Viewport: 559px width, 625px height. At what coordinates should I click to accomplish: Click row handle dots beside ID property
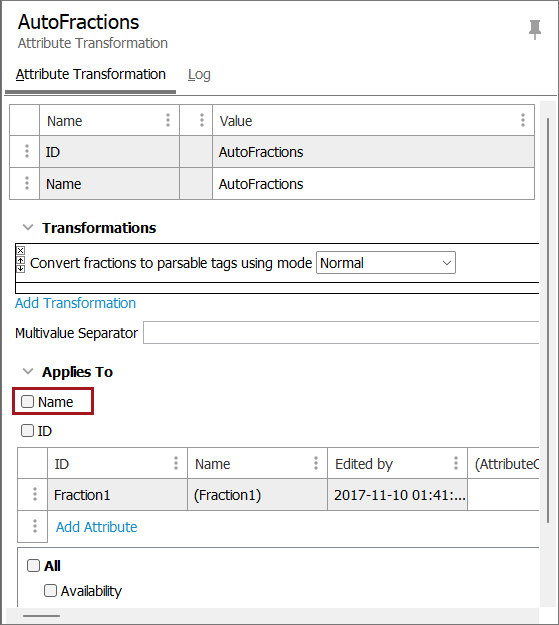coord(27,151)
